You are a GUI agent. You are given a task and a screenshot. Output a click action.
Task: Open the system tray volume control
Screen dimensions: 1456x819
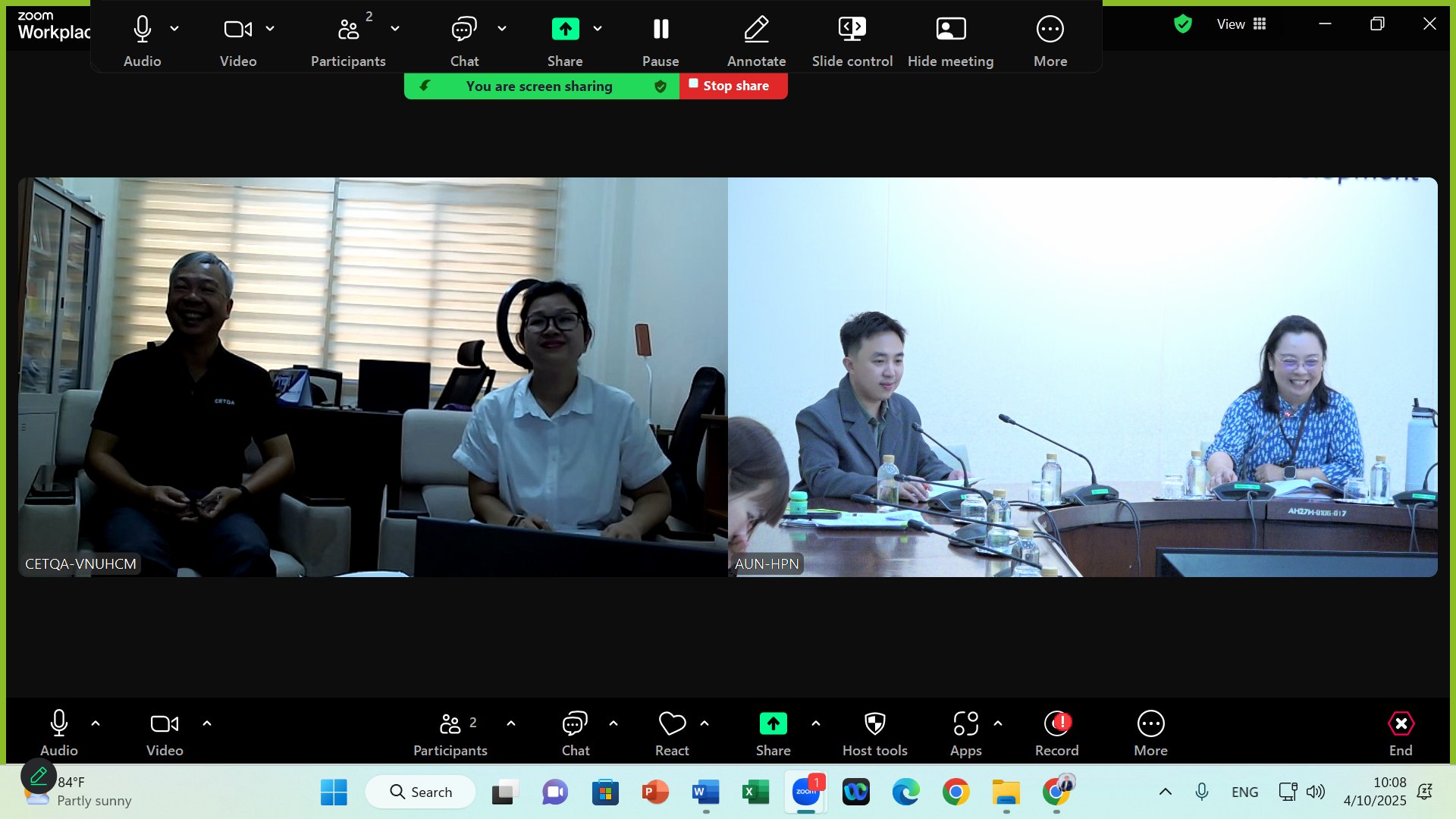coord(1316,792)
